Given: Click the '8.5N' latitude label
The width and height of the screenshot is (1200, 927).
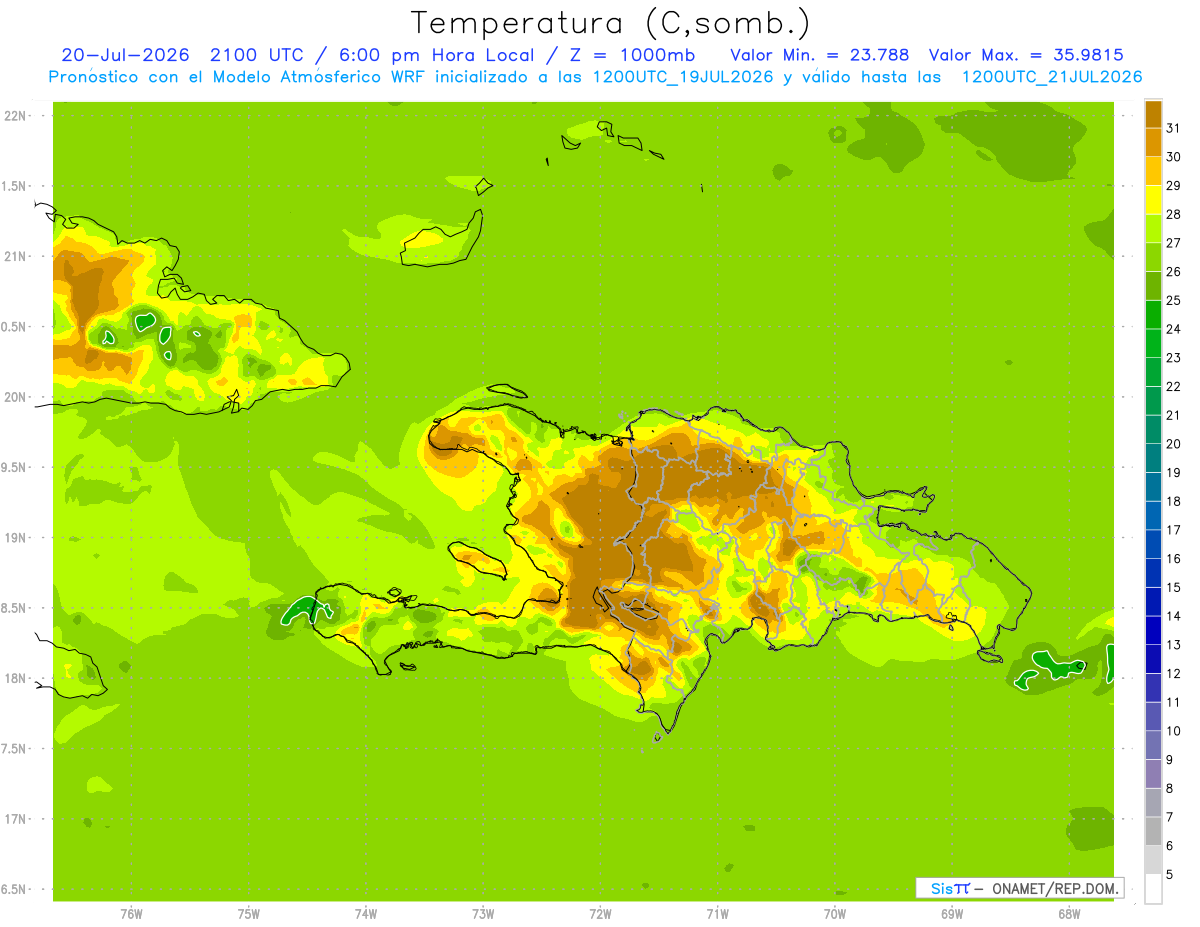Looking at the screenshot, I should (15, 609).
